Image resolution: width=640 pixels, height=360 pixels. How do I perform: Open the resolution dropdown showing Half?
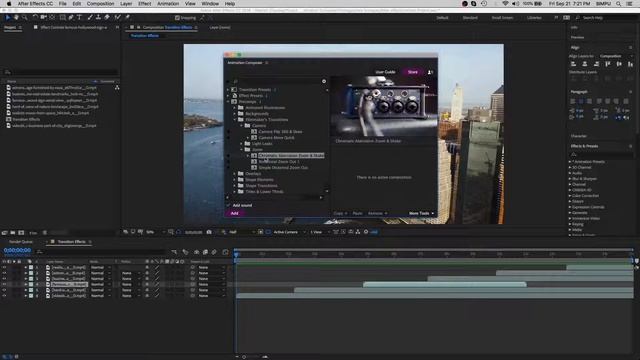241,232
